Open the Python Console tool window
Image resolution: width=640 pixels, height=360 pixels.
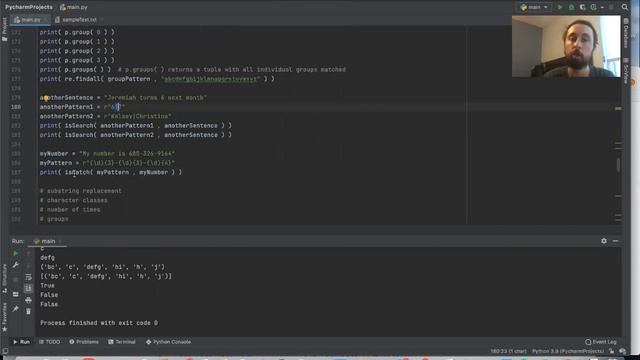tap(168, 342)
